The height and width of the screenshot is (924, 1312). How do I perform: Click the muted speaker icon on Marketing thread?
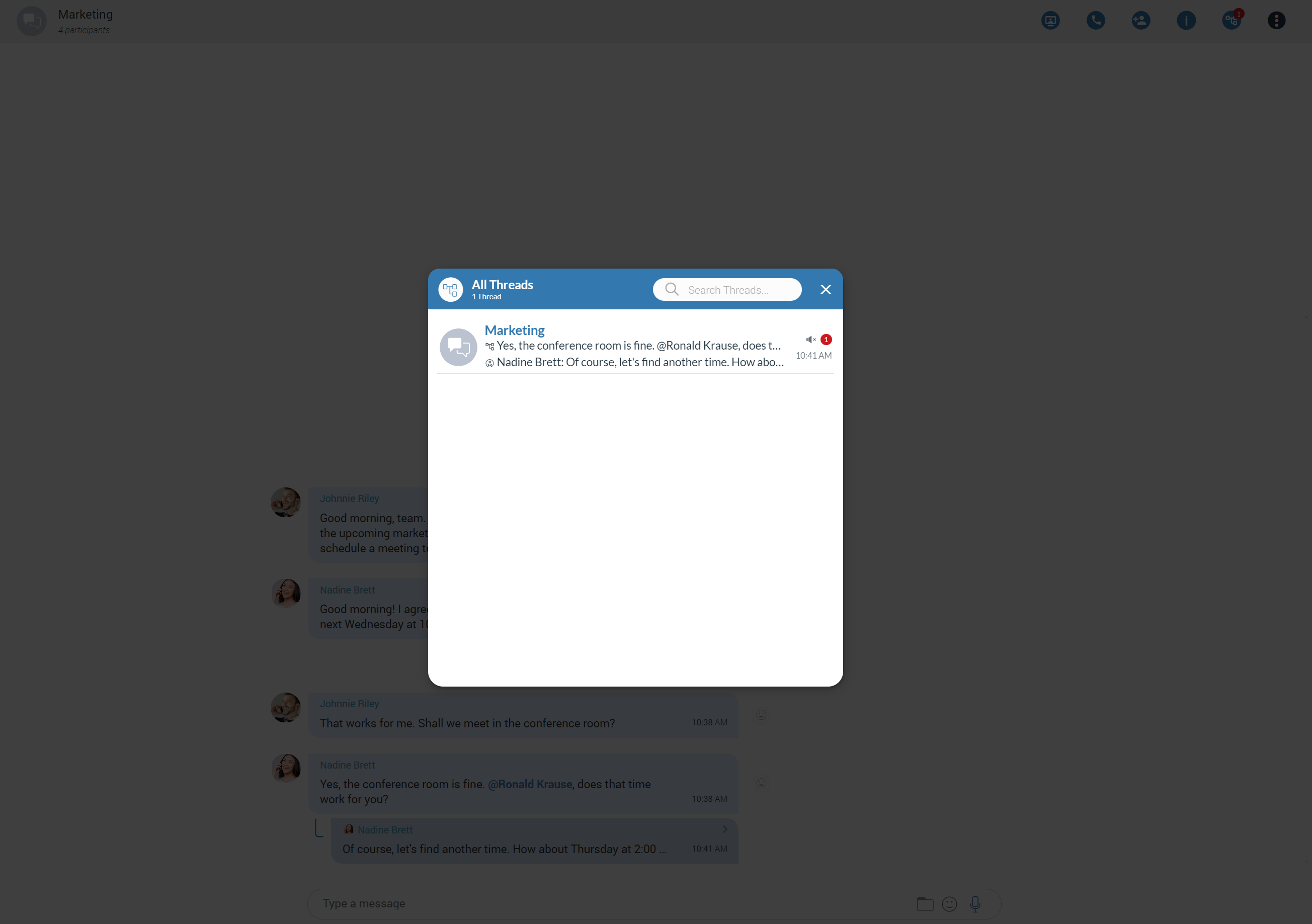tap(810, 340)
